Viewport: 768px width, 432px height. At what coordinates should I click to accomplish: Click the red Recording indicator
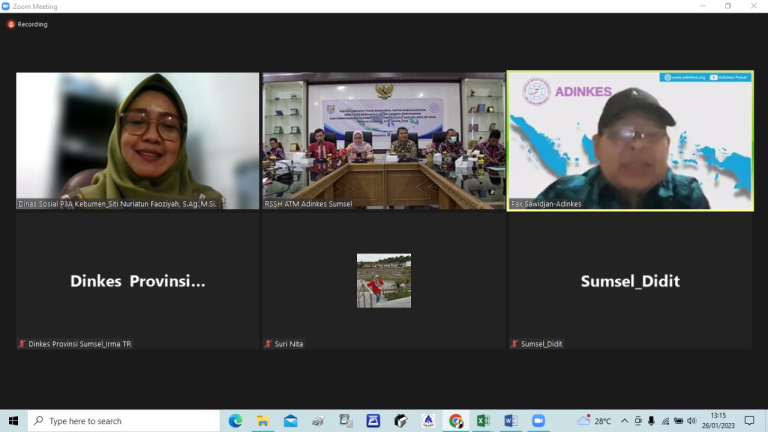[x=28, y=24]
